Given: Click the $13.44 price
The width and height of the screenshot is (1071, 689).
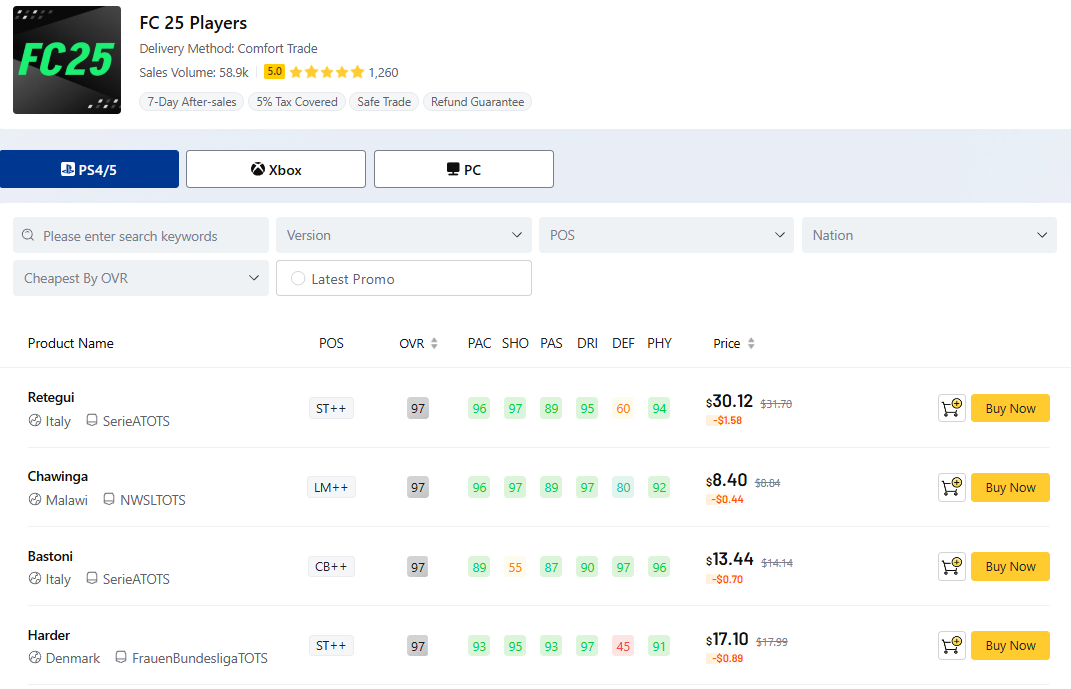Looking at the screenshot, I should tap(729, 560).
